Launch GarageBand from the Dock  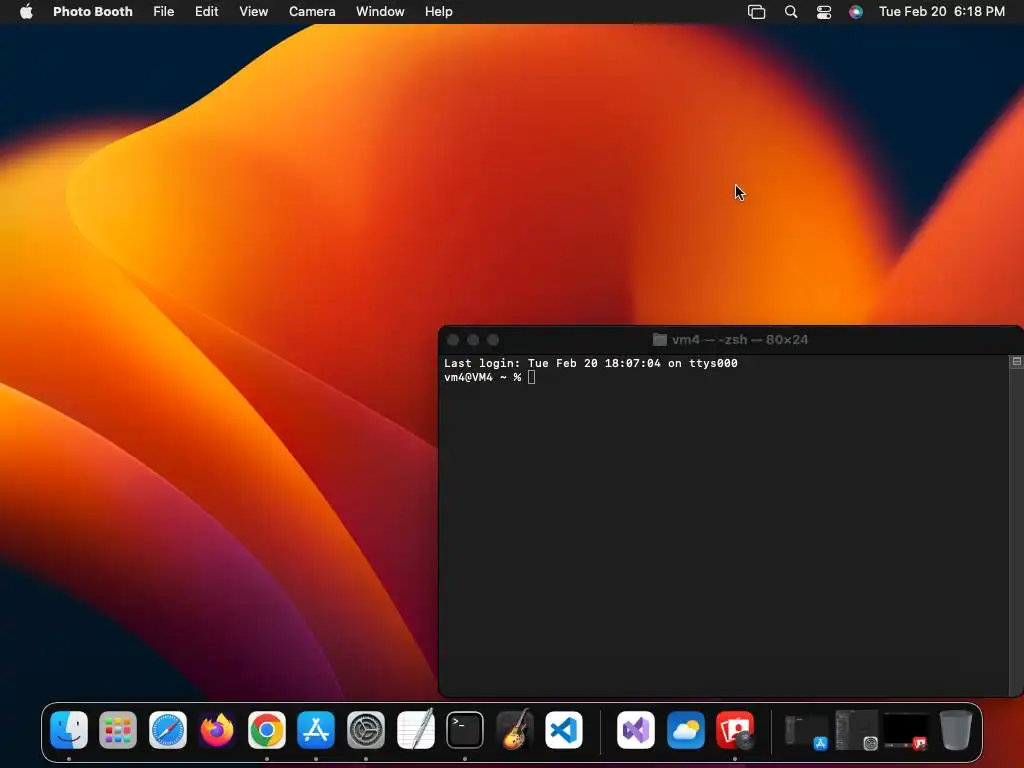tap(515, 729)
